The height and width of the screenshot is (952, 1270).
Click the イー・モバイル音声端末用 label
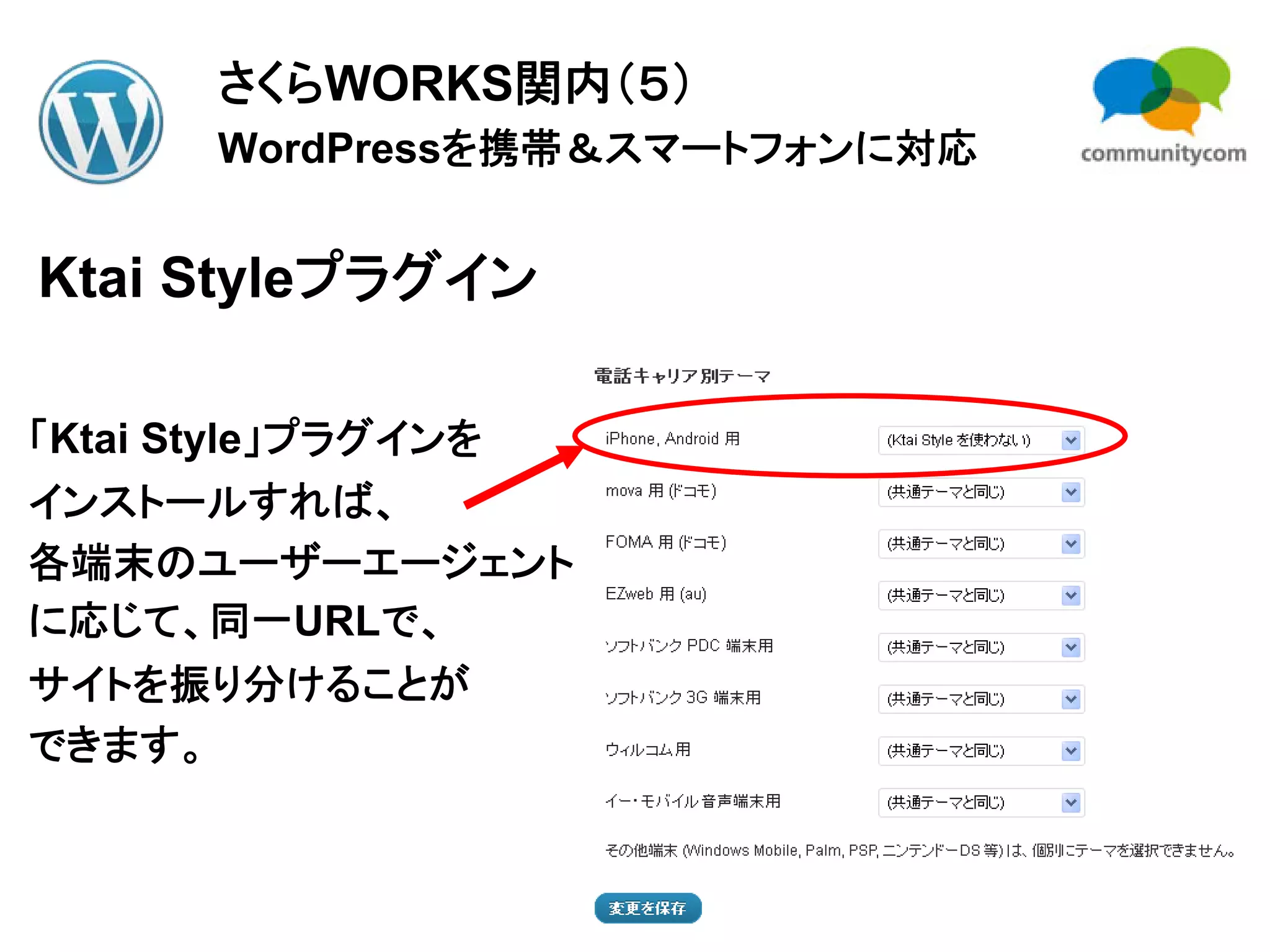pos(693,801)
